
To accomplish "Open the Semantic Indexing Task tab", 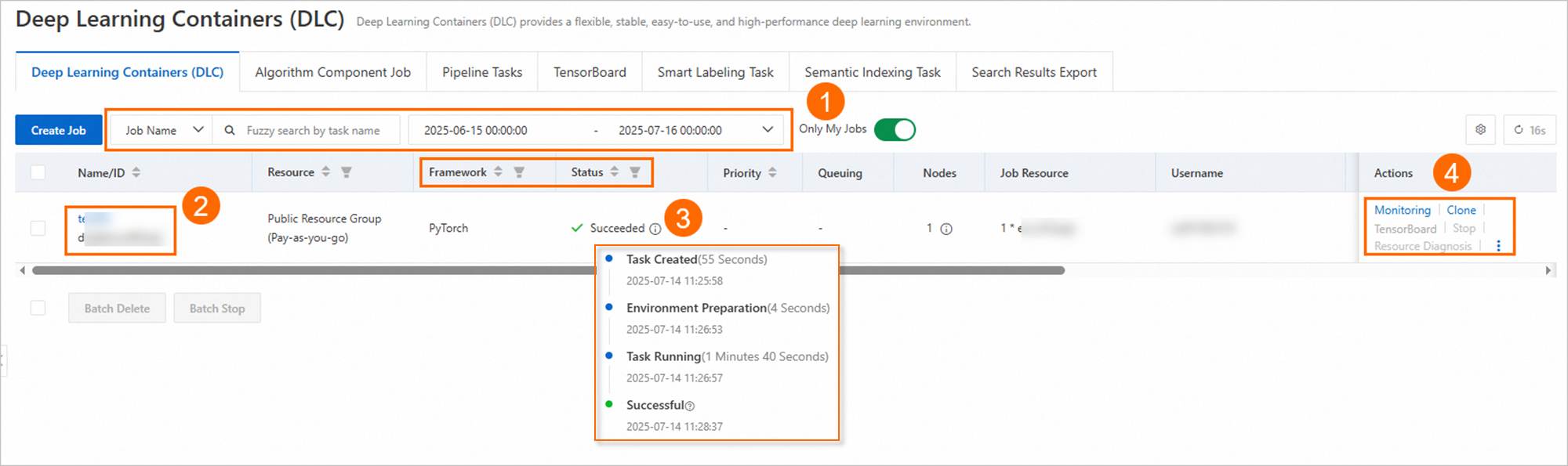I will point(873,72).
